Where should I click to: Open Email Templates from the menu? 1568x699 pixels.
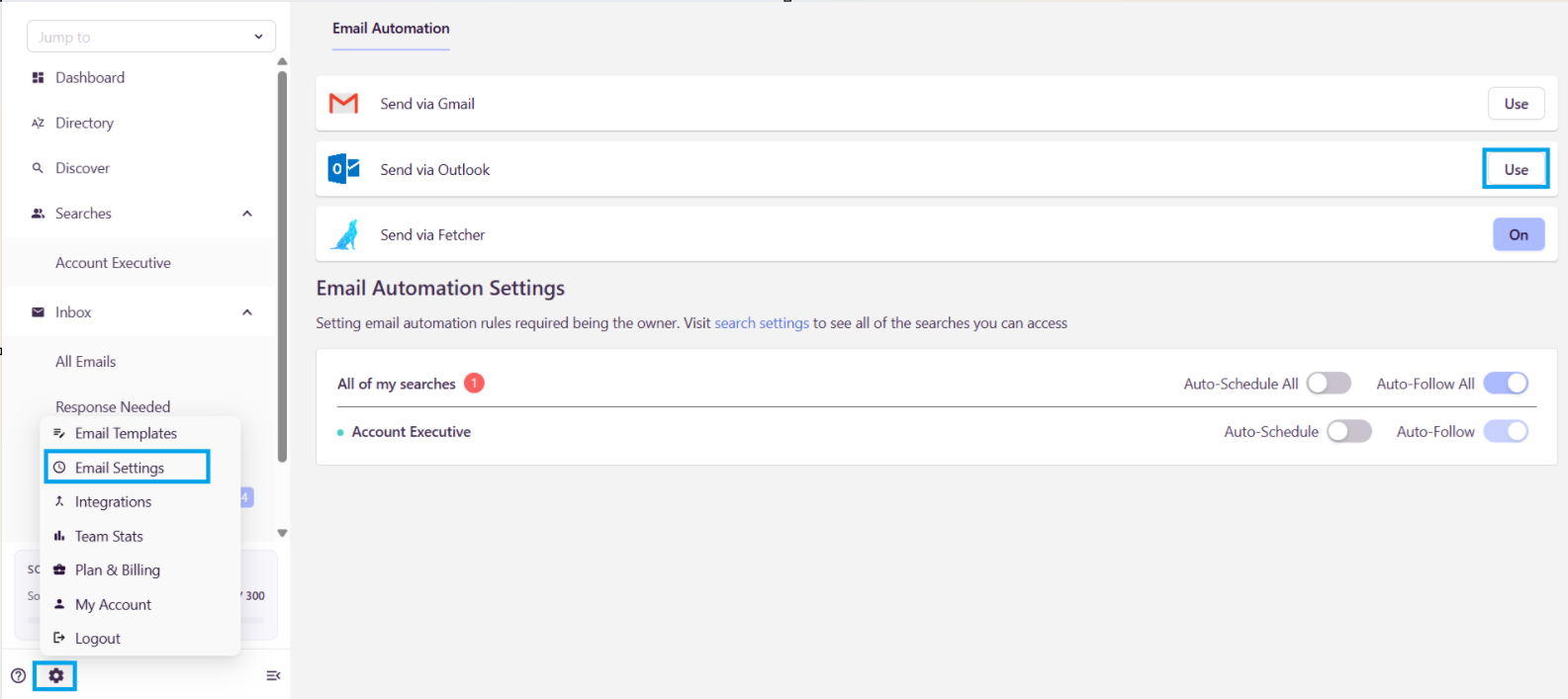click(x=127, y=433)
